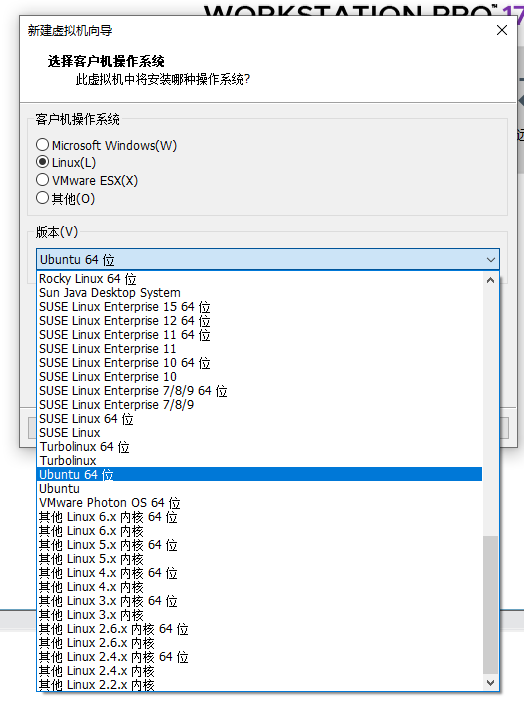Click the dropdown list scrollbar thumb
The height and width of the screenshot is (706, 524).
(490, 605)
